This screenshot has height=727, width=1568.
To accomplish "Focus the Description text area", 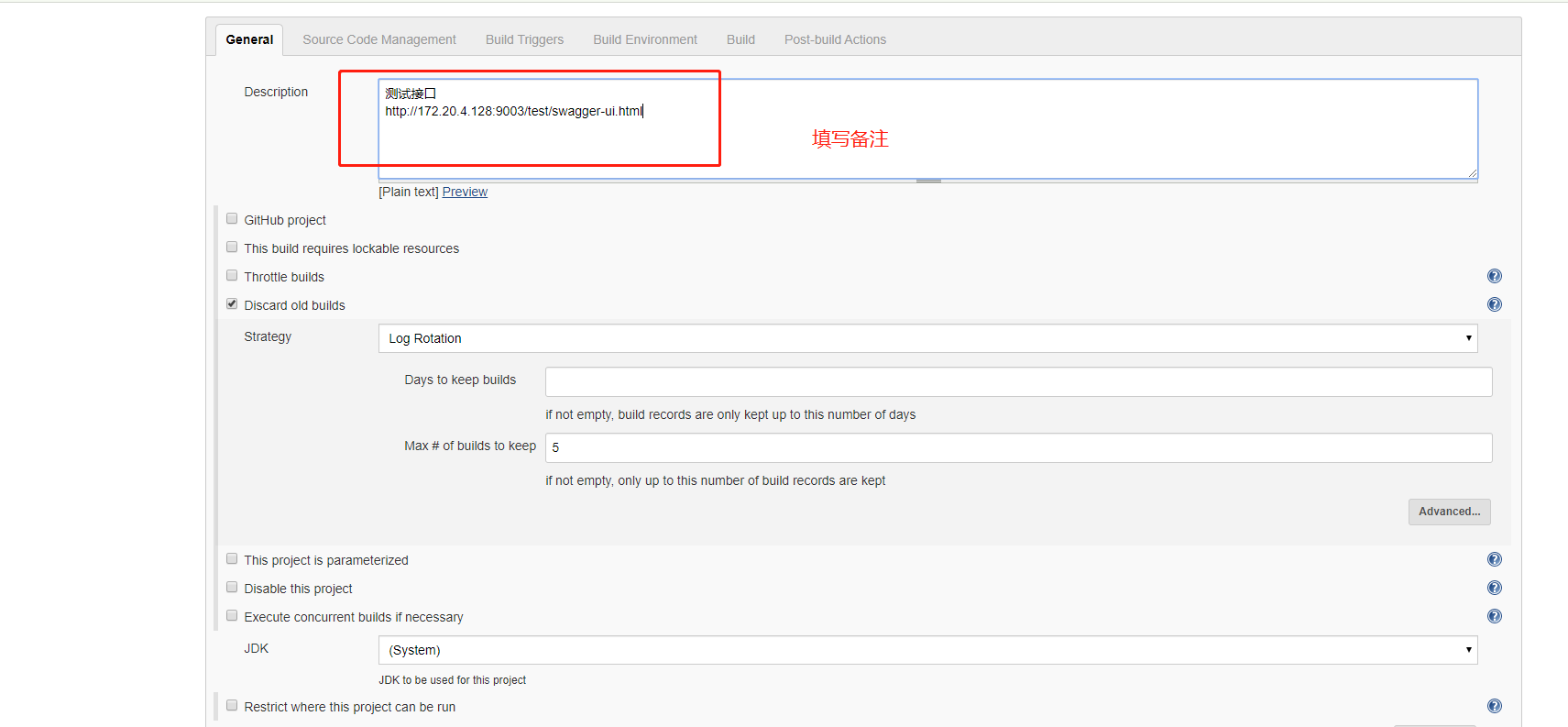I will 927,128.
